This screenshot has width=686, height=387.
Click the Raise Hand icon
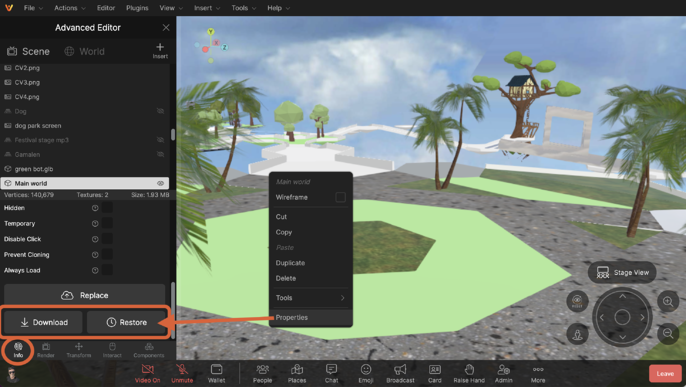point(469,370)
